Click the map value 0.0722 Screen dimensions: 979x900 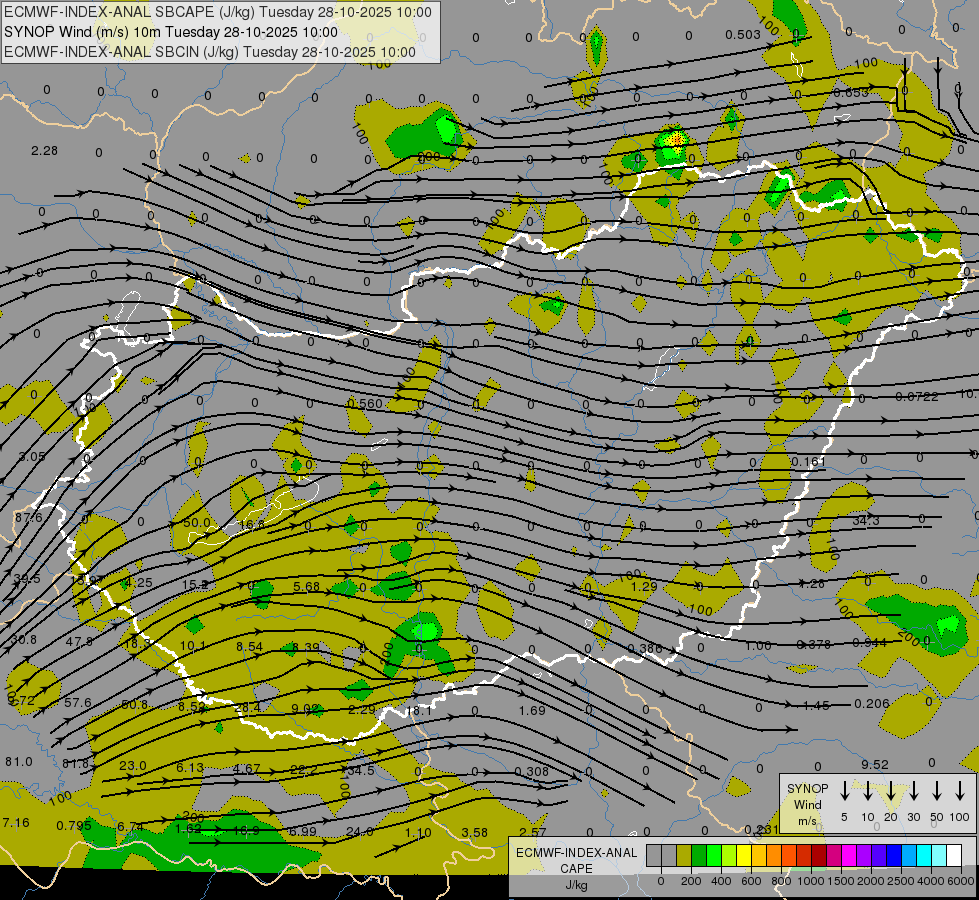917,397
